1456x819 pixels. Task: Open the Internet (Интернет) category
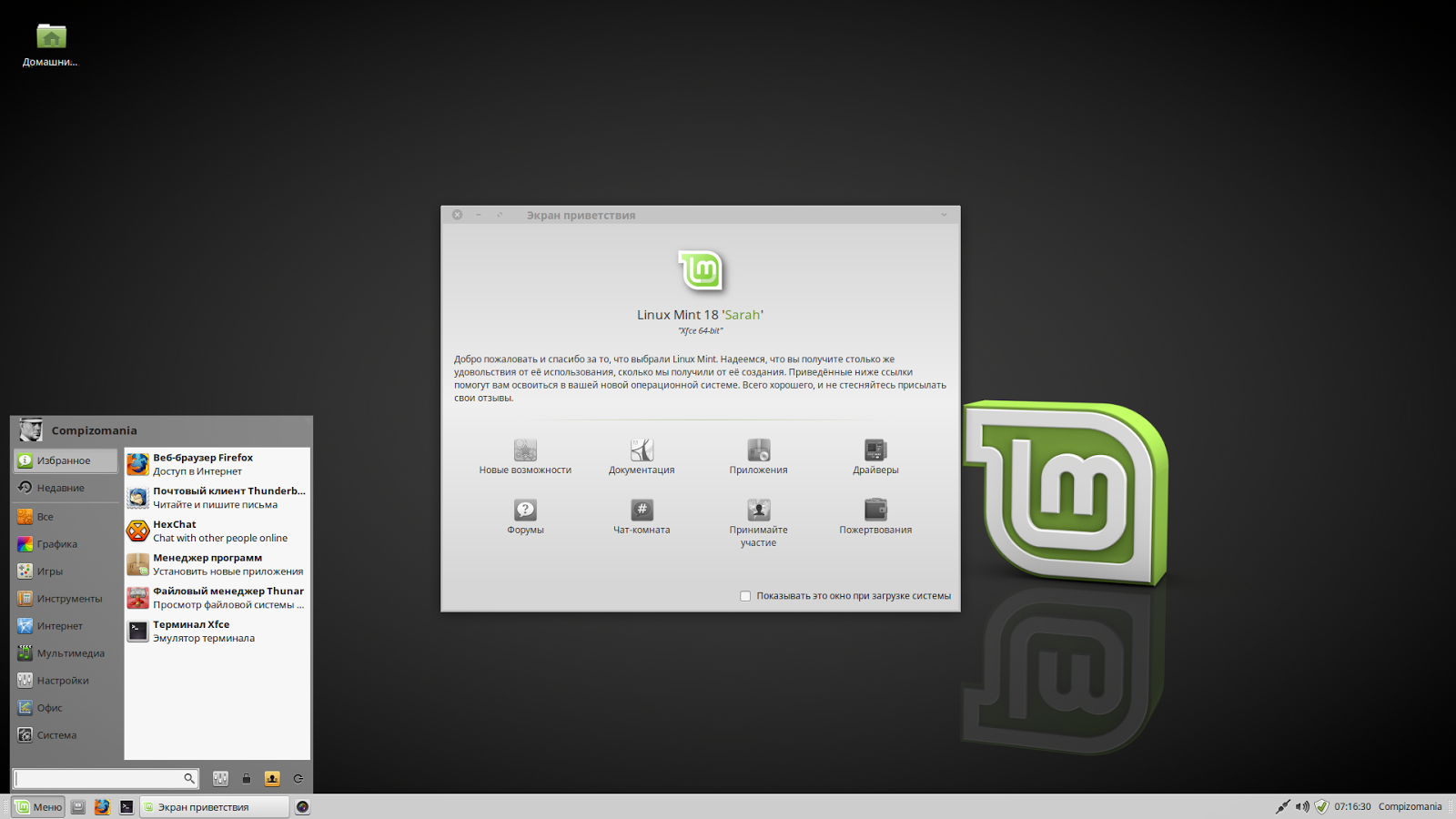pos(66,626)
